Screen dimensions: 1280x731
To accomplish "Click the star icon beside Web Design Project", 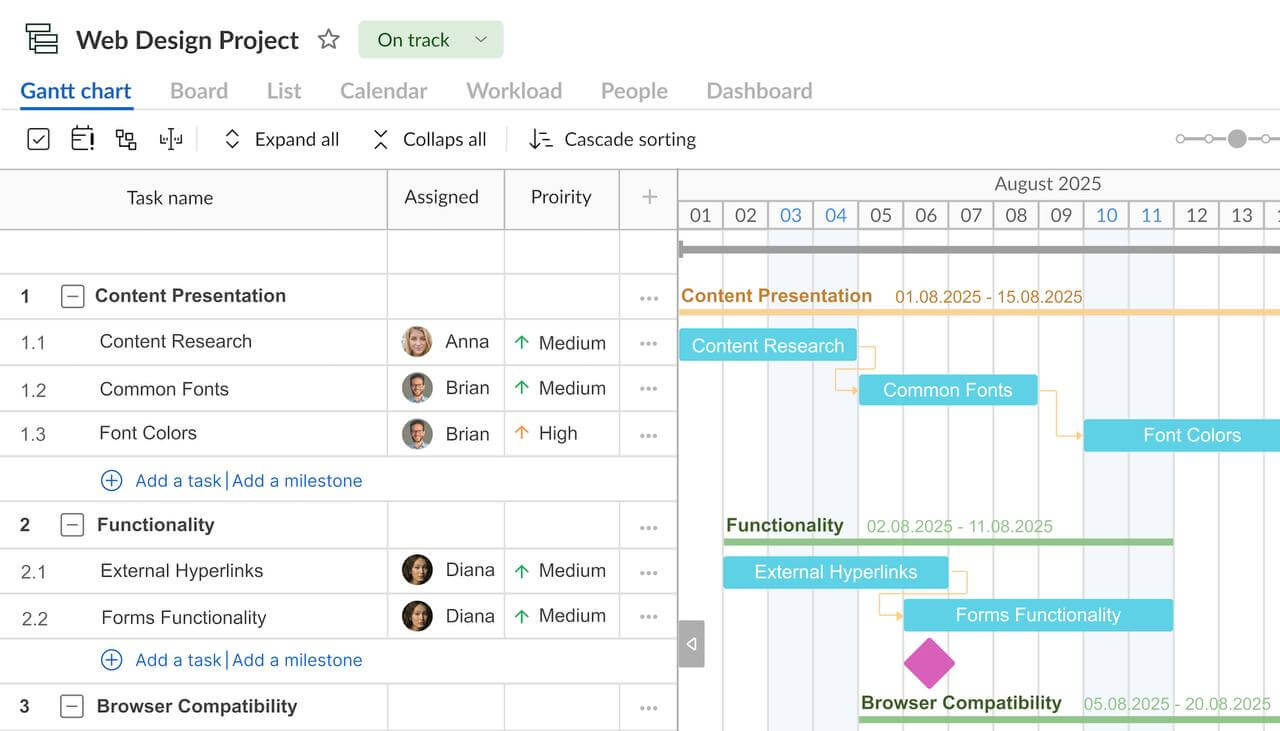I will click(328, 40).
